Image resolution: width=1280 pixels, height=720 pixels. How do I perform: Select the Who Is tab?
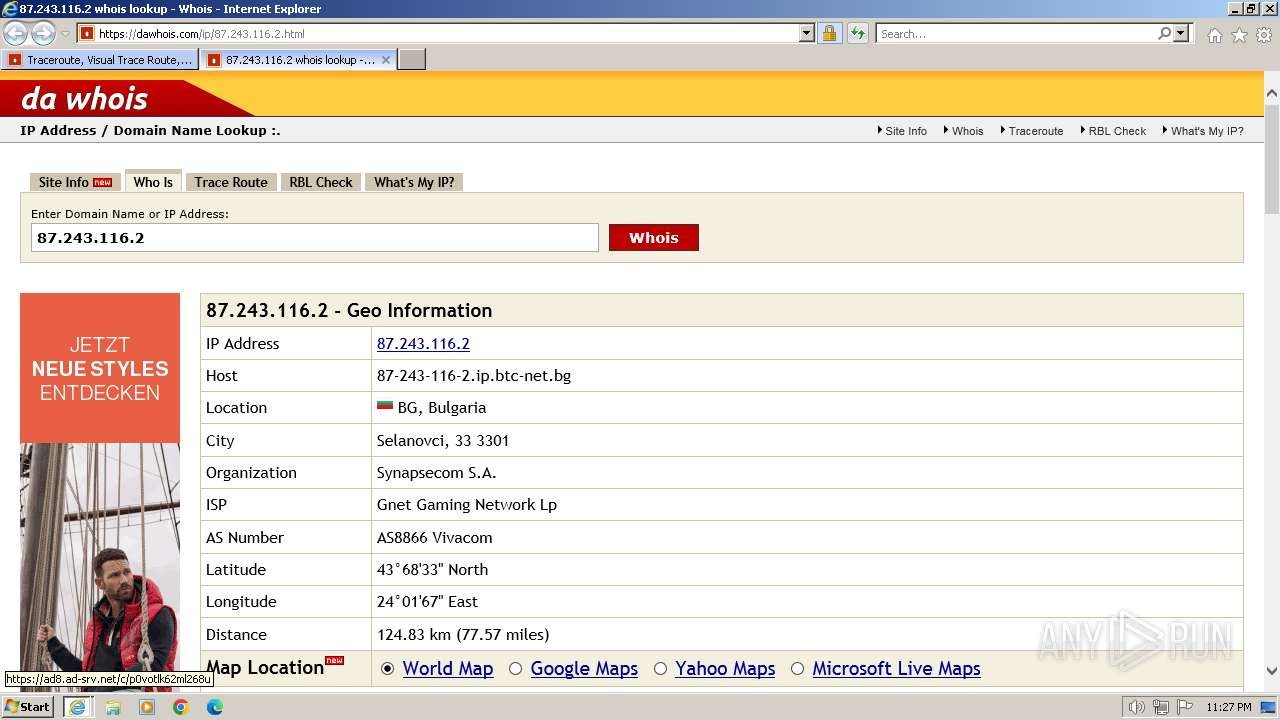point(153,182)
